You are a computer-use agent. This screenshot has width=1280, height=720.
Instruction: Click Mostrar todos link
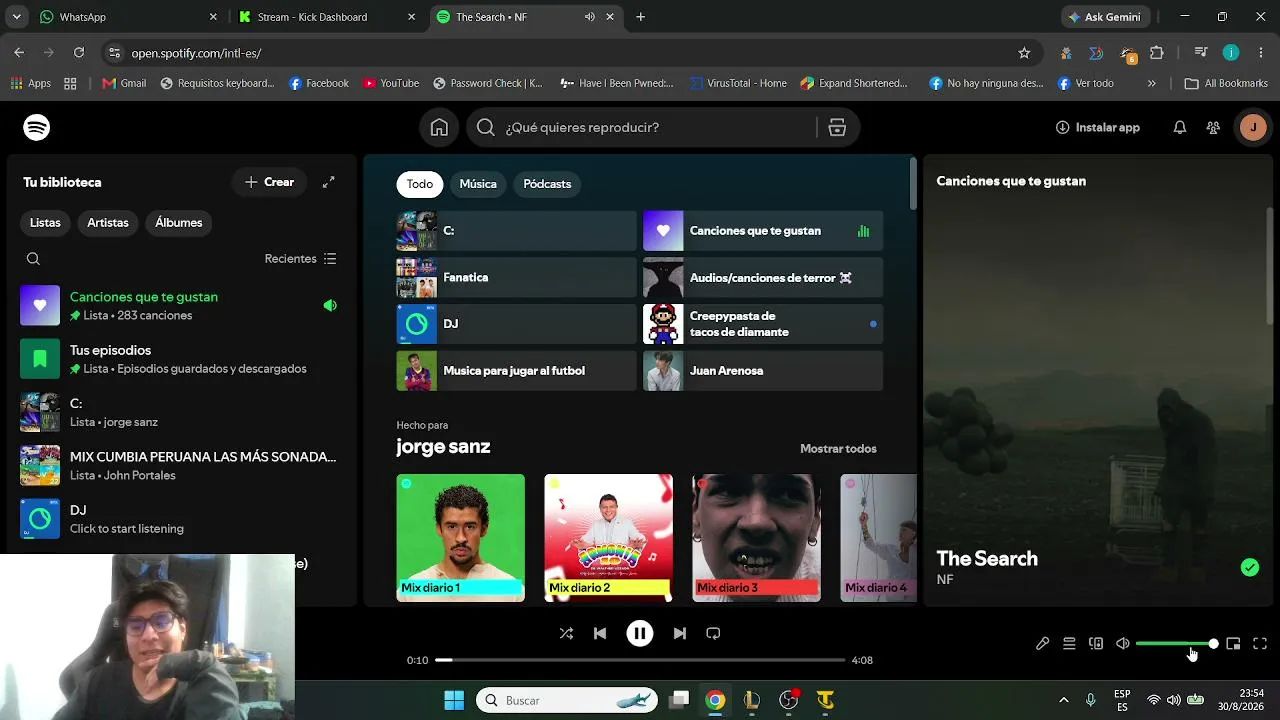click(x=838, y=449)
